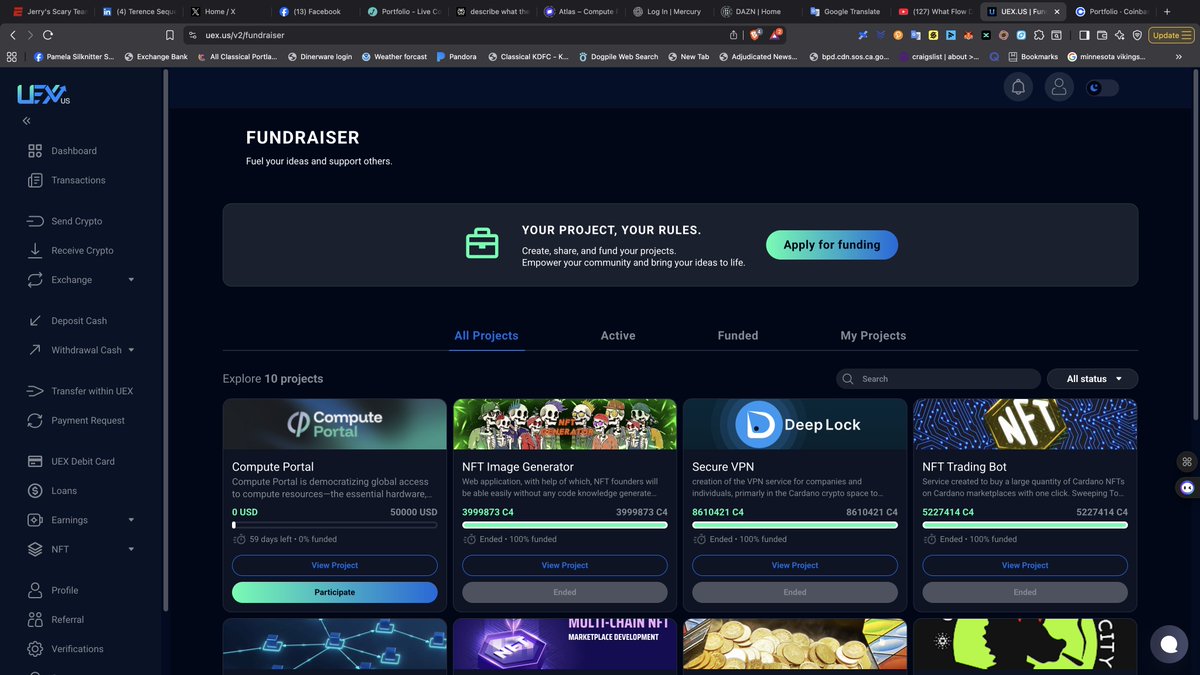Viewport: 1200px width, 675px height.
Task: Switch to the Funded projects tab
Action: (x=737, y=335)
